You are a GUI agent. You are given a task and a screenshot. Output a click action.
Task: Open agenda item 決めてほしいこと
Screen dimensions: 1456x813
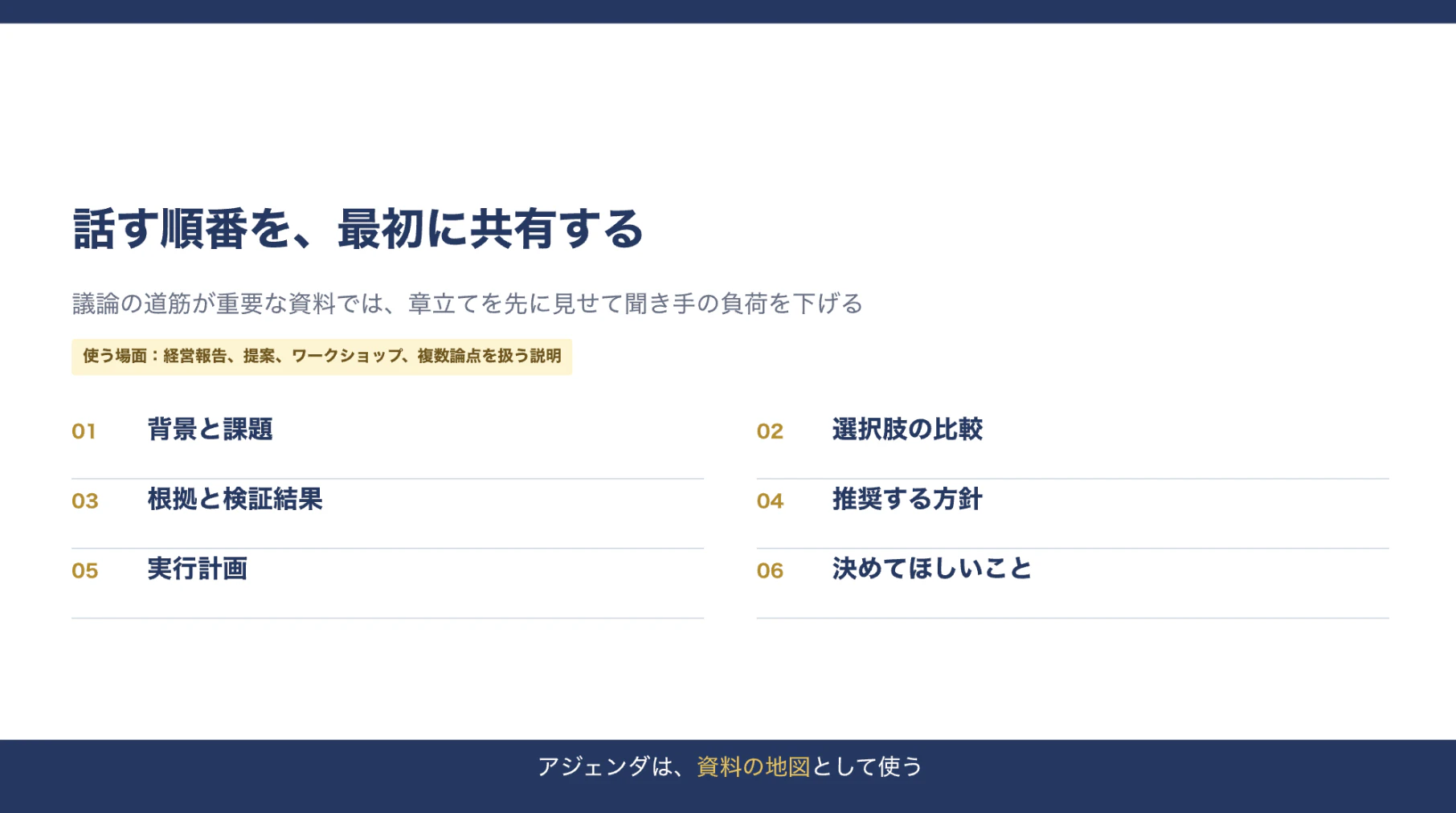[932, 570]
